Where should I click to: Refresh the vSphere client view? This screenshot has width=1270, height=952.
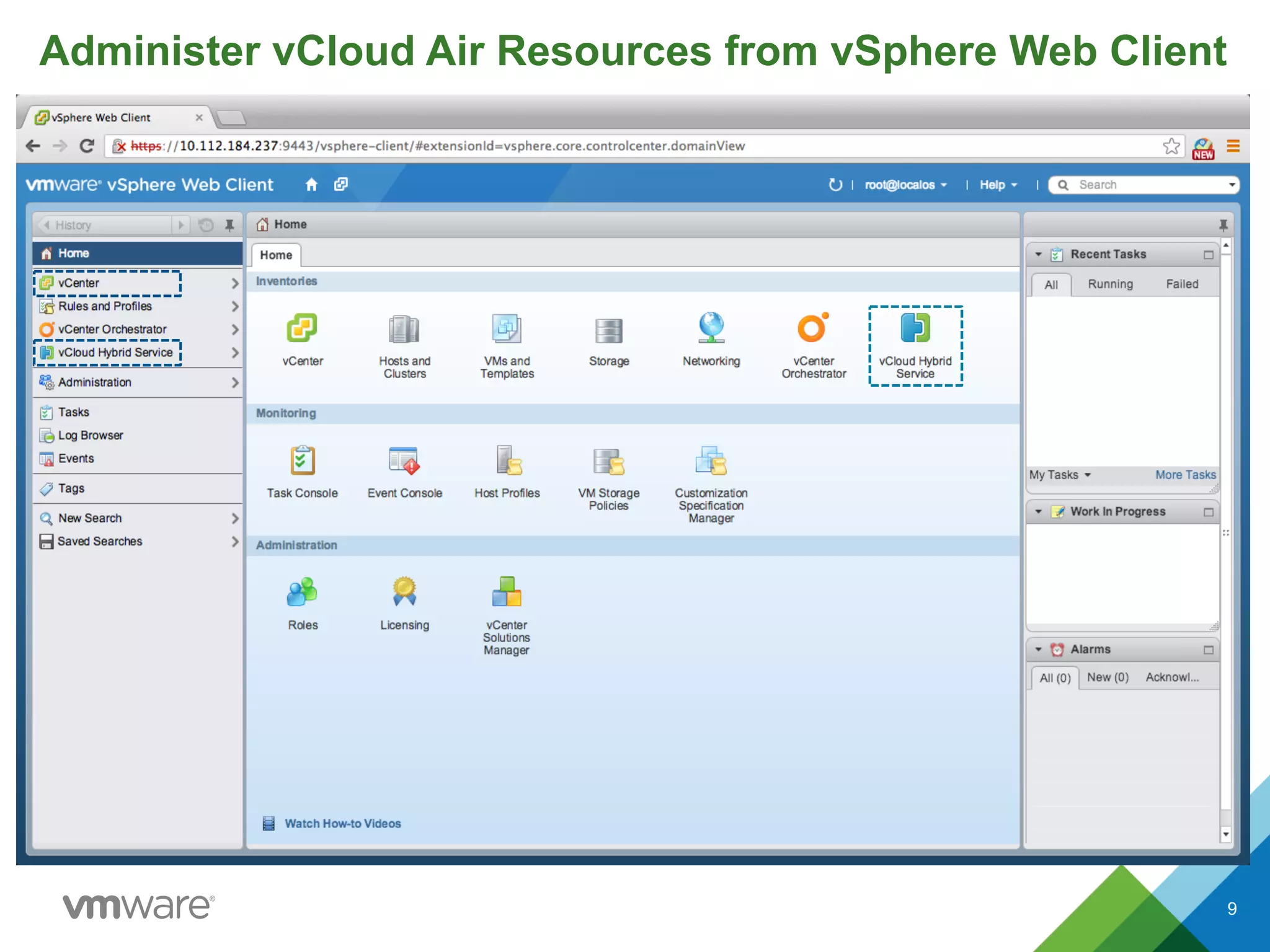(x=835, y=185)
